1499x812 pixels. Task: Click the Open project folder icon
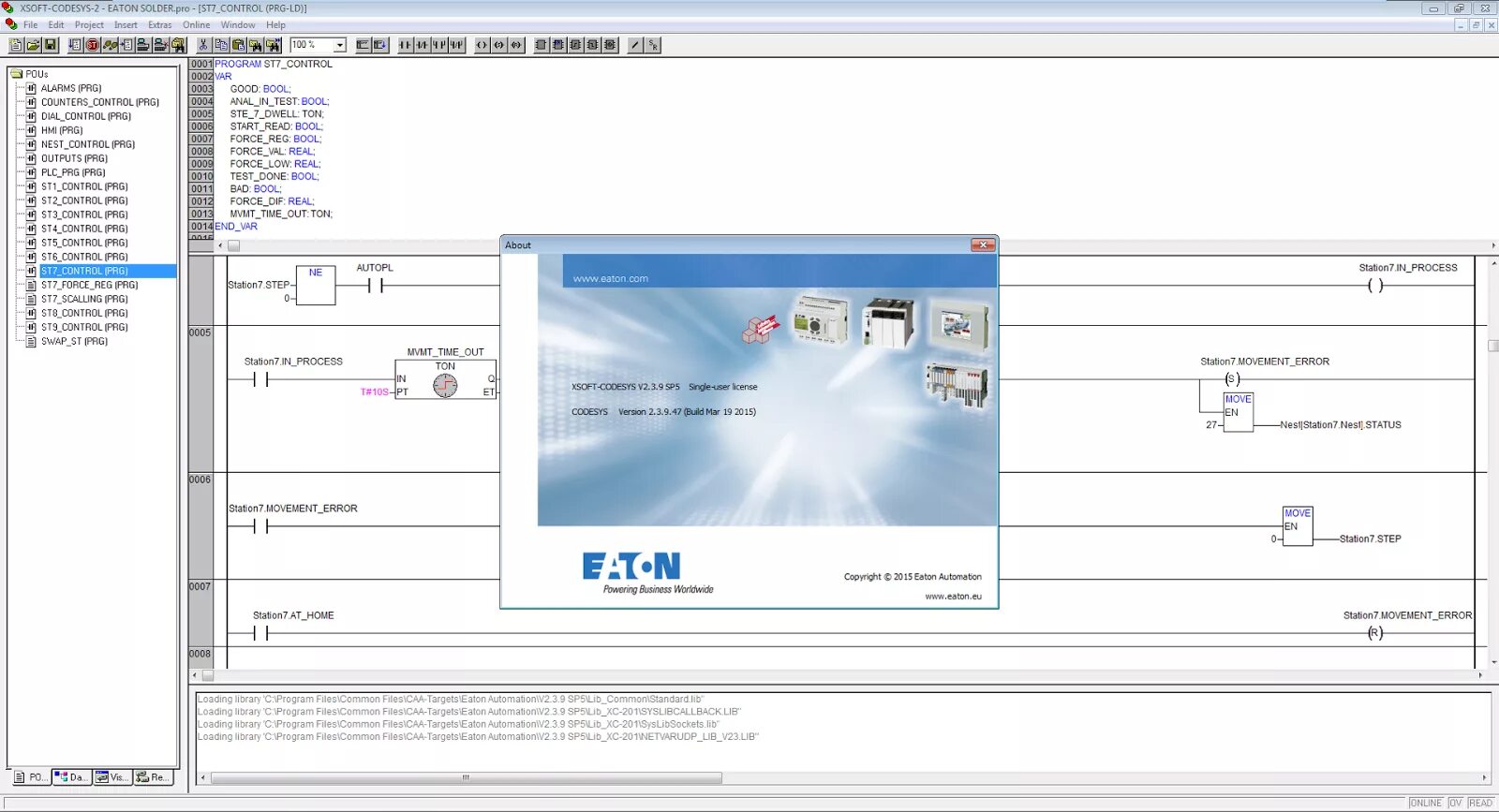(x=33, y=45)
